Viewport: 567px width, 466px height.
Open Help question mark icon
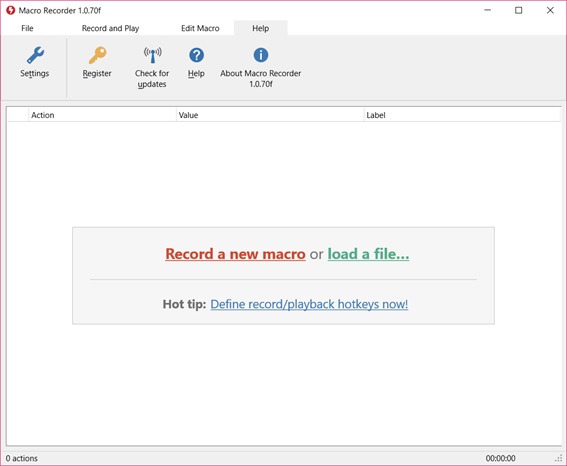tap(196, 55)
